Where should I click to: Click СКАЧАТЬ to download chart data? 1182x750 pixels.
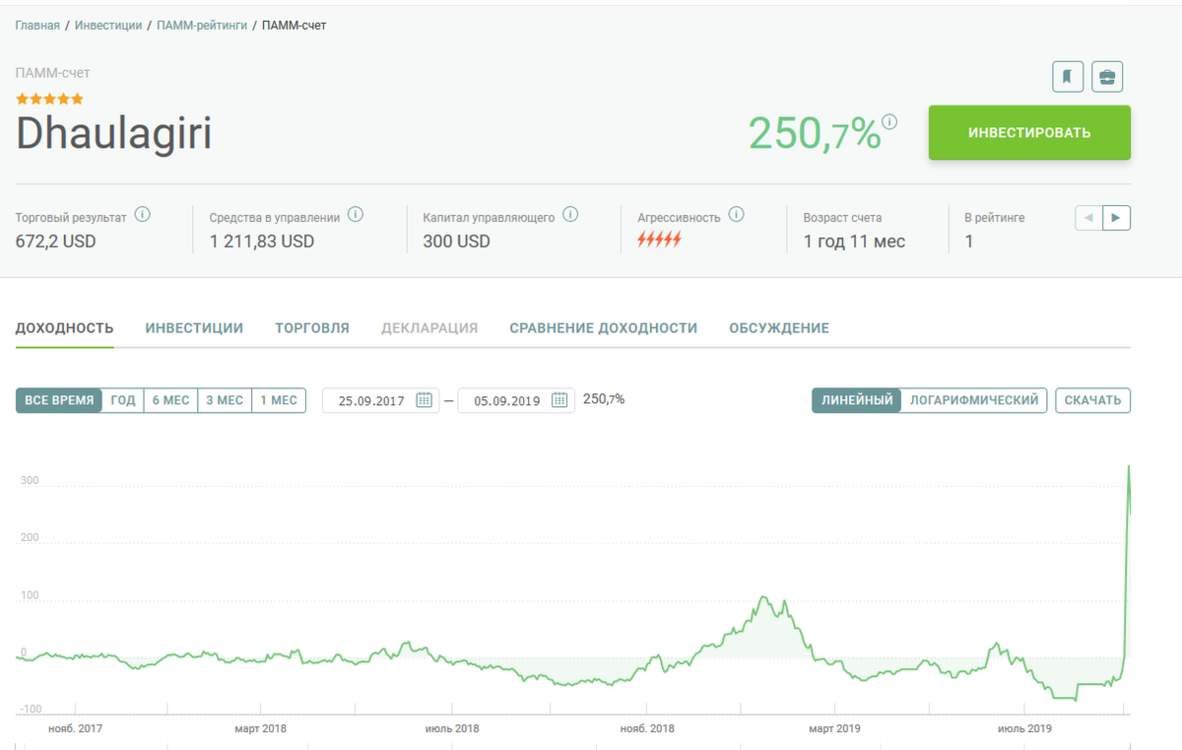1092,400
